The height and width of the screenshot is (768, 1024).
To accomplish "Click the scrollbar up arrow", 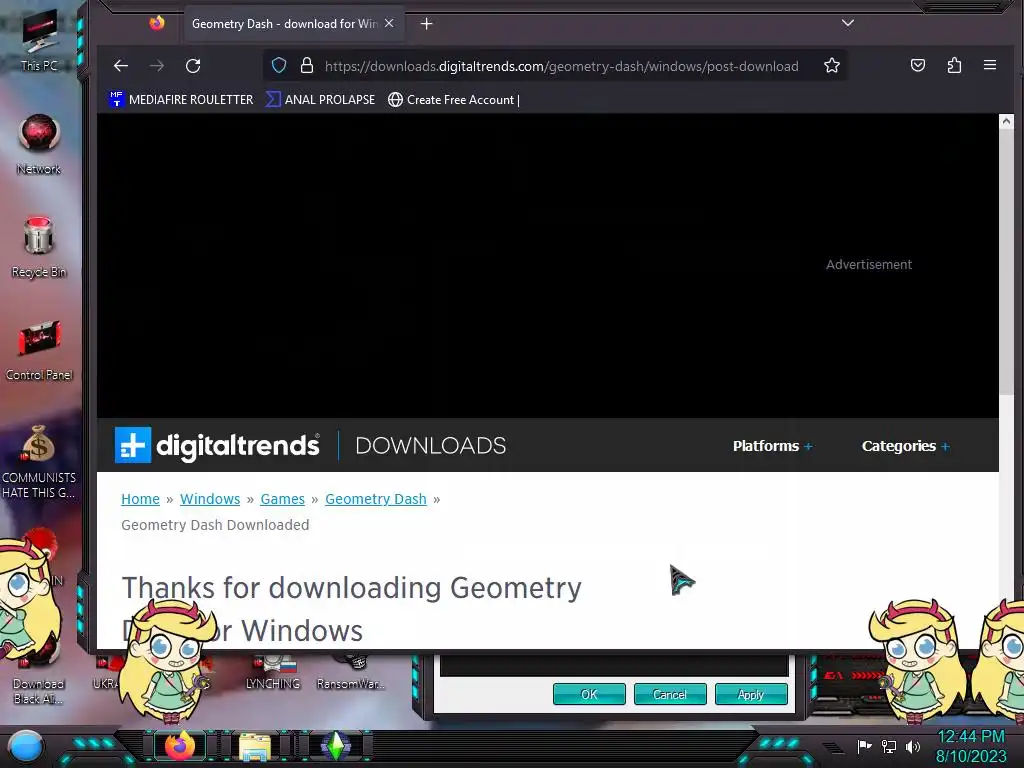I will [1006, 121].
